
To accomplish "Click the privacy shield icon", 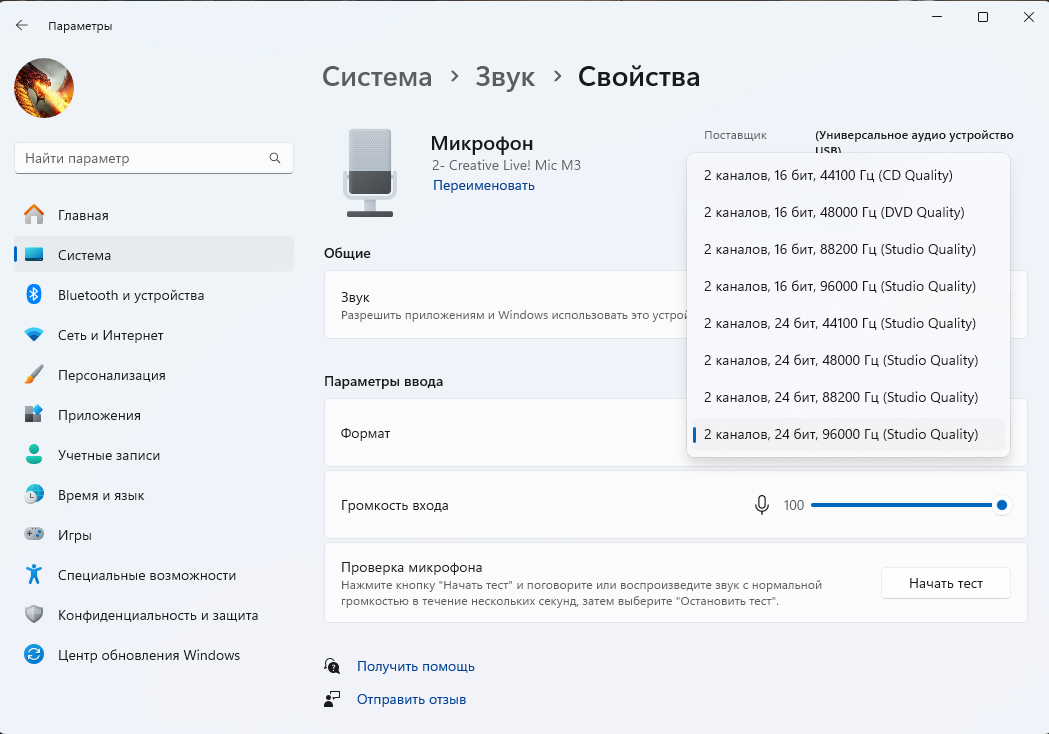I will tap(33, 614).
